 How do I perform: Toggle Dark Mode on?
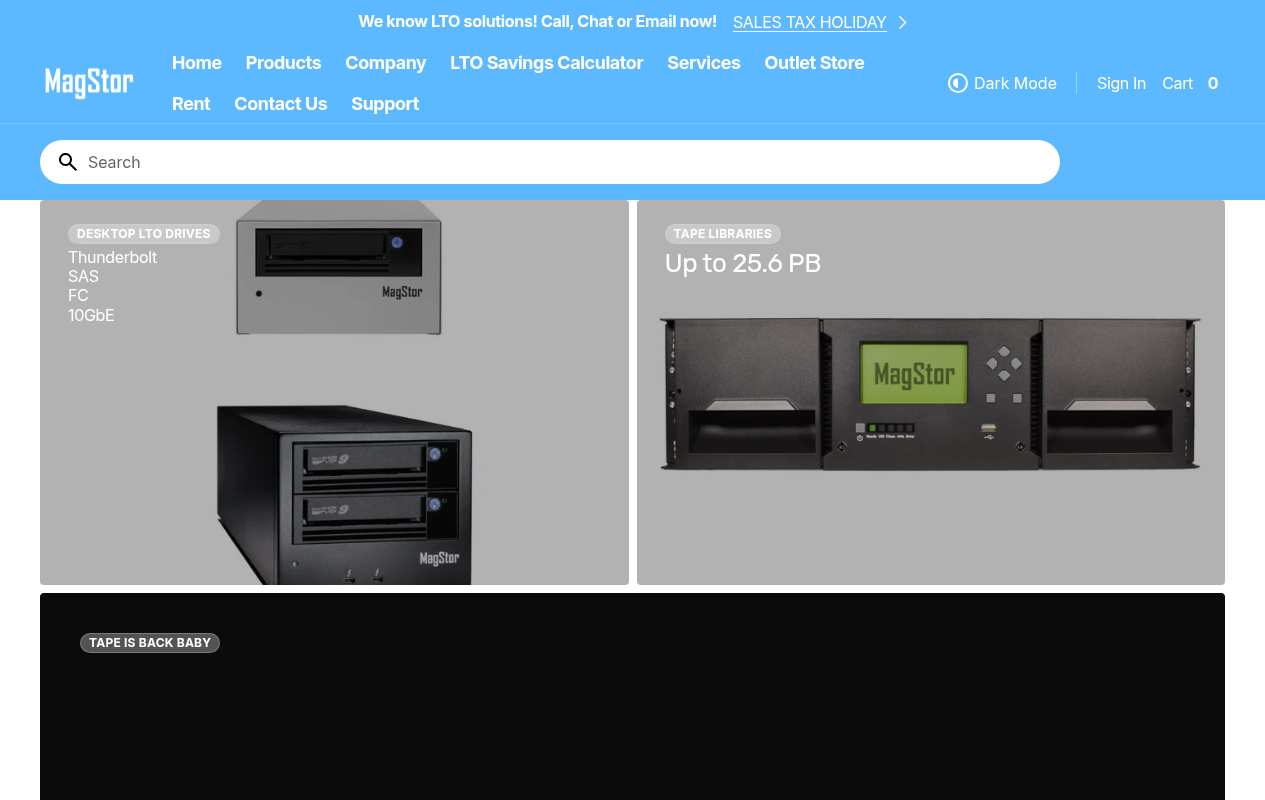(x=1002, y=83)
